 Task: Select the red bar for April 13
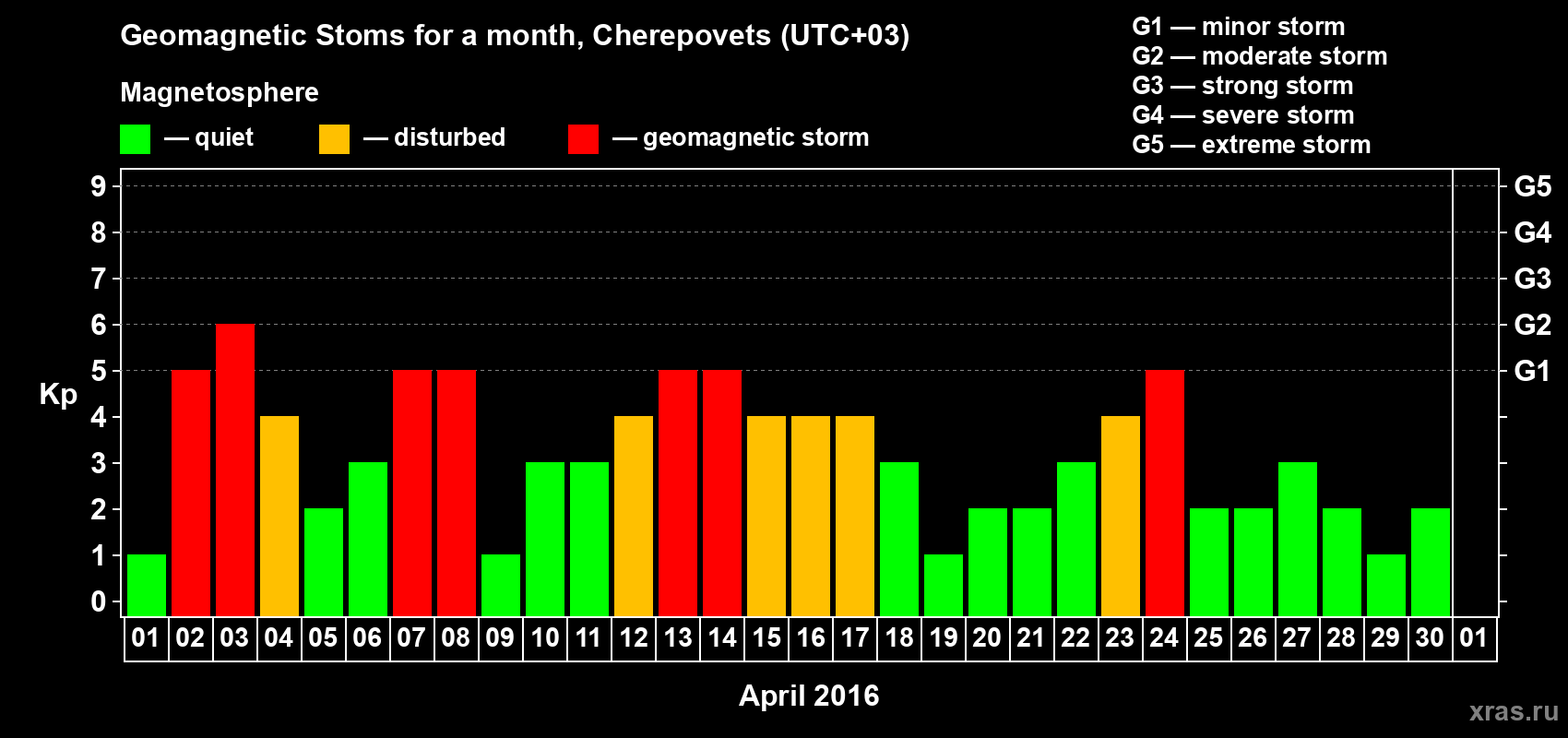click(678, 494)
